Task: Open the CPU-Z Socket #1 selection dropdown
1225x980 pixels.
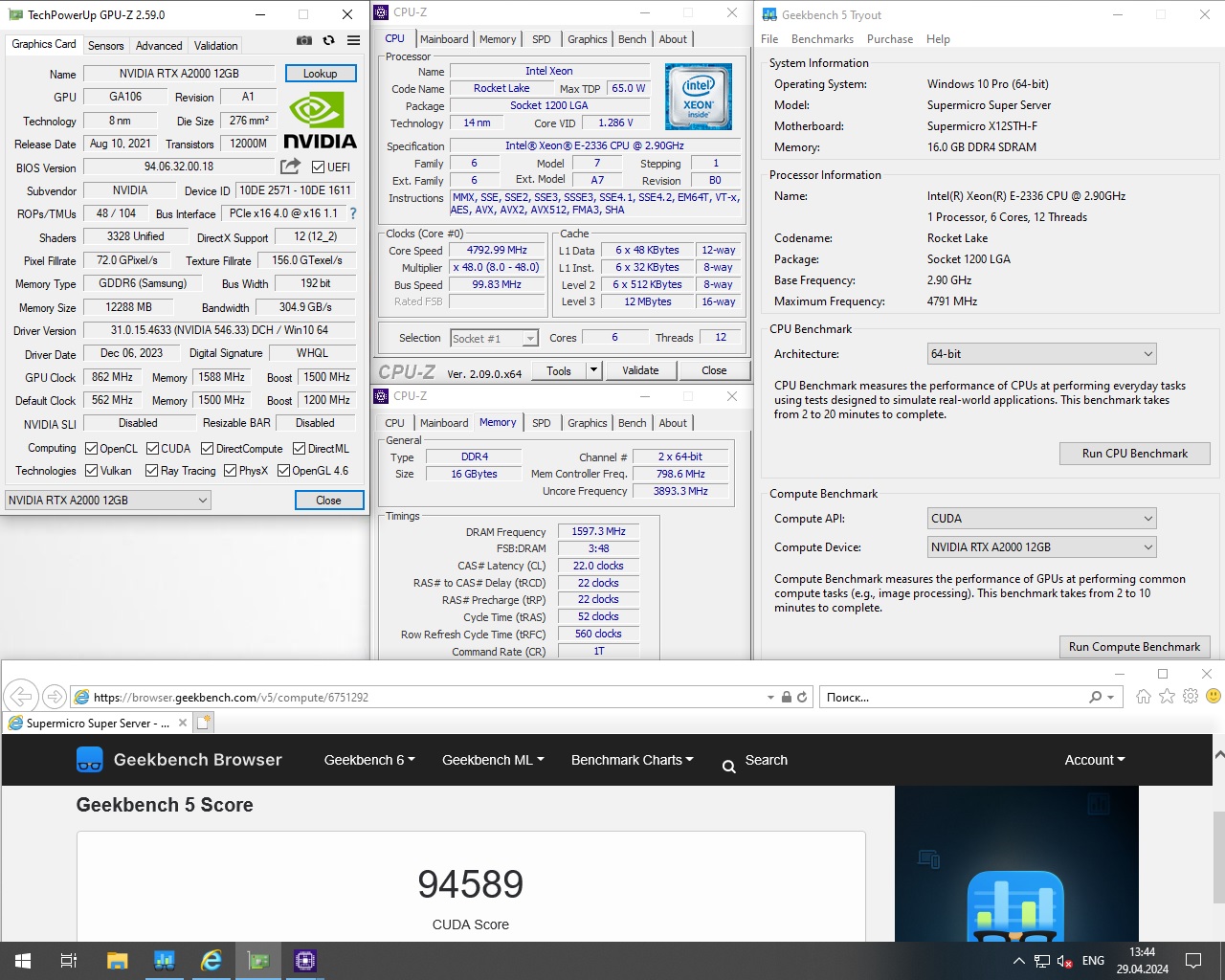Action: pyautogui.click(x=494, y=338)
